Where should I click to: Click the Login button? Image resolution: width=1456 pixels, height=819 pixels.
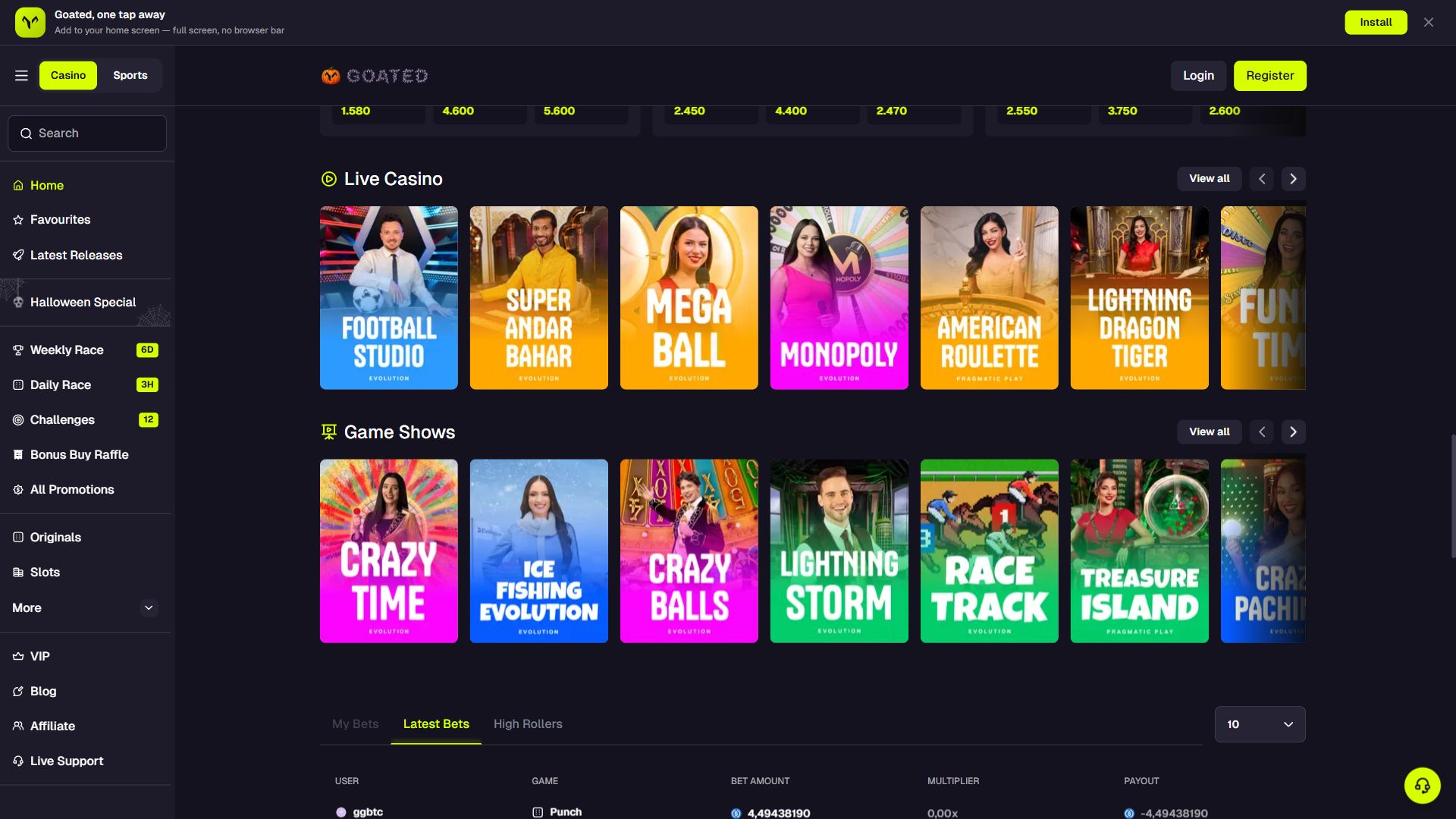tap(1198, 76)
